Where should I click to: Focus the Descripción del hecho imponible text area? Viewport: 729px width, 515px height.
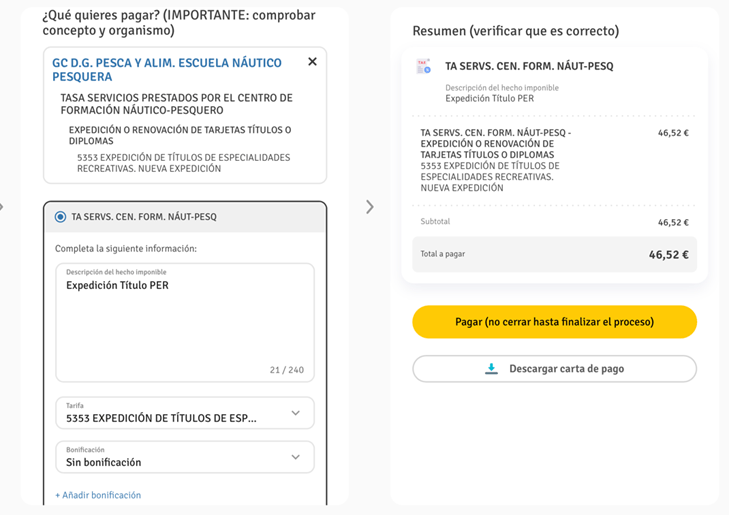(185, 322)
